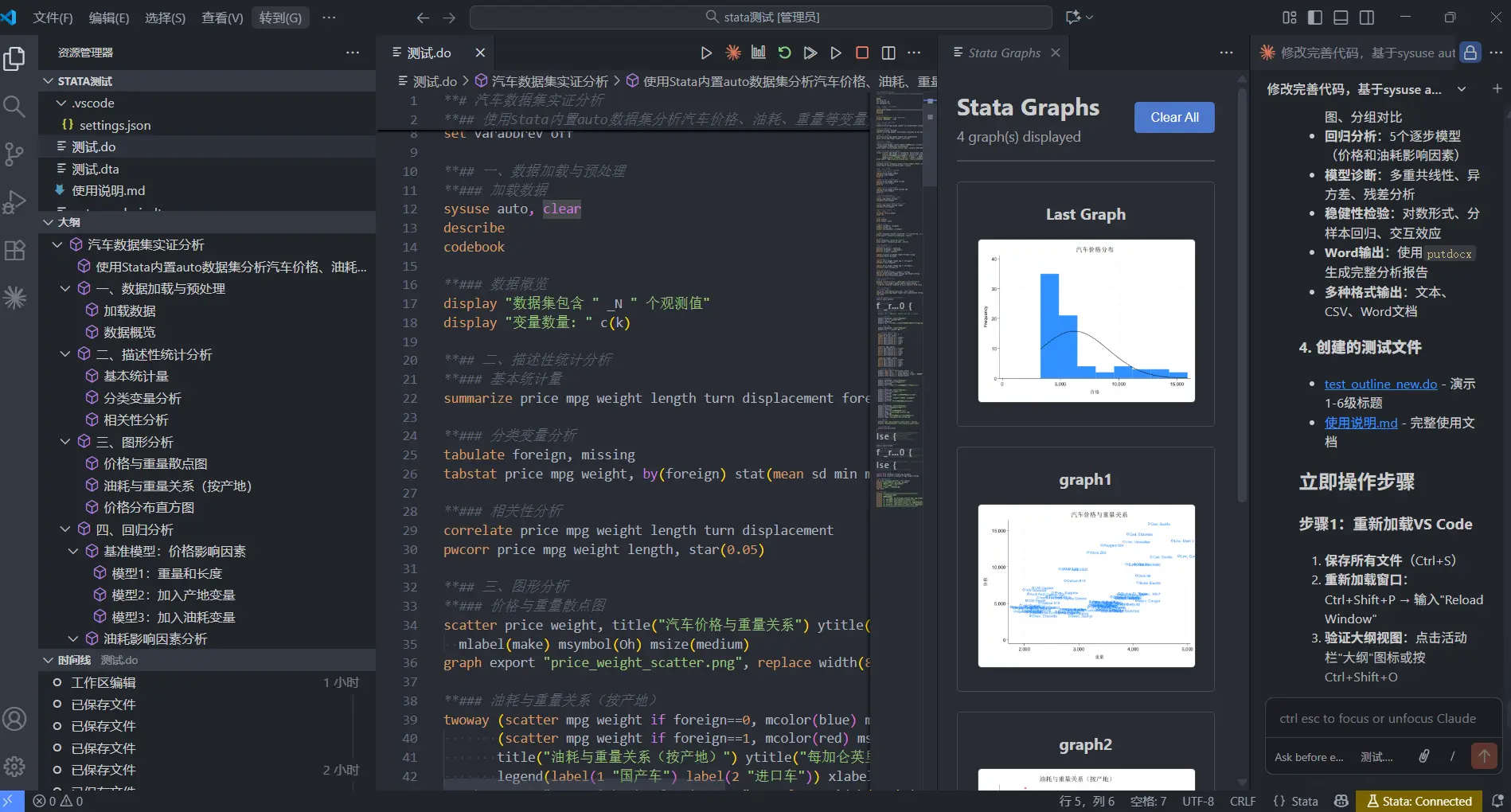Click the green restart arrow icon
The image size is (1511, 812).
784,53
